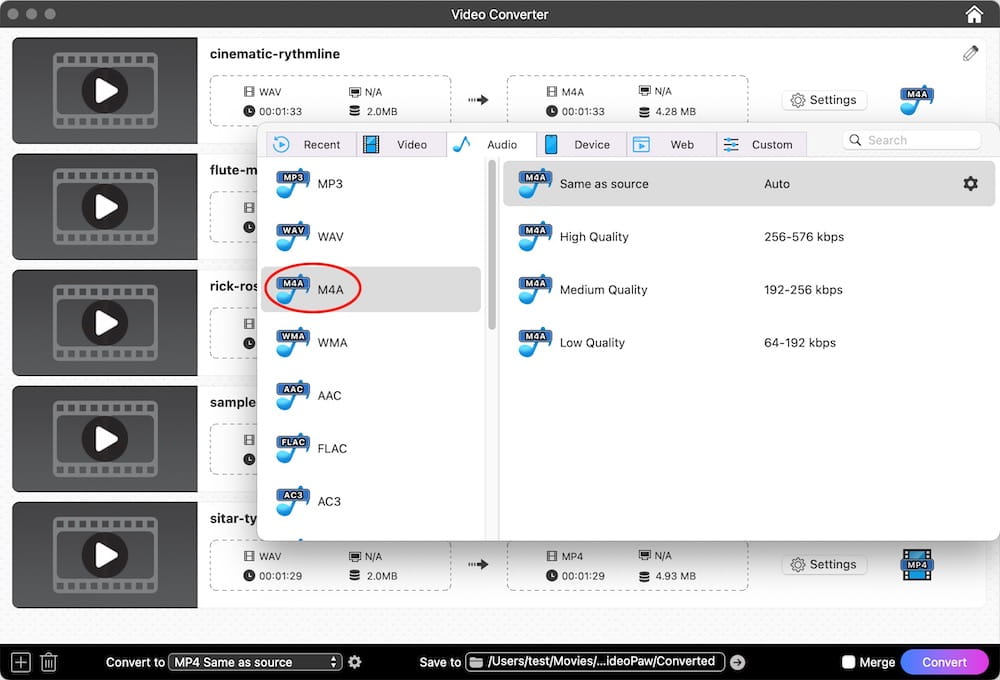Click the add file plus icon
This screenshot has width=1000, height=680.
[20, 662]
